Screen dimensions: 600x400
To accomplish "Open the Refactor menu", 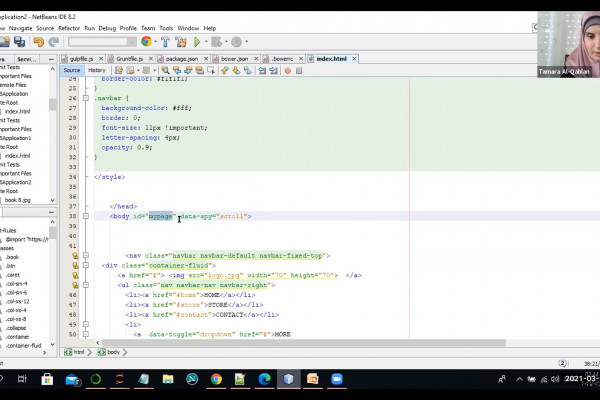I will (69, 28).
